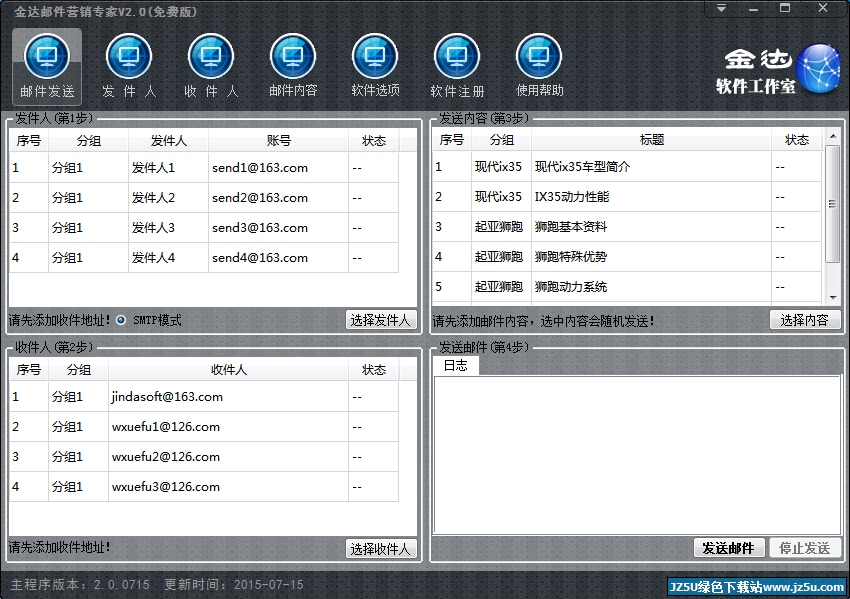Click scroll down arrow in content list
Viewport: 850px width, 599px height.
click(833, 298)
